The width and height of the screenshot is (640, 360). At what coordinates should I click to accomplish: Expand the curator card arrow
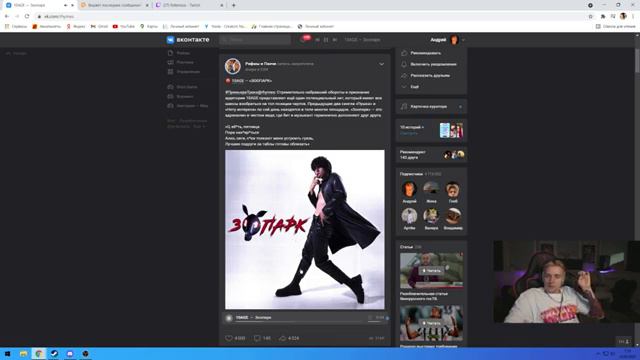coord(460,107)
